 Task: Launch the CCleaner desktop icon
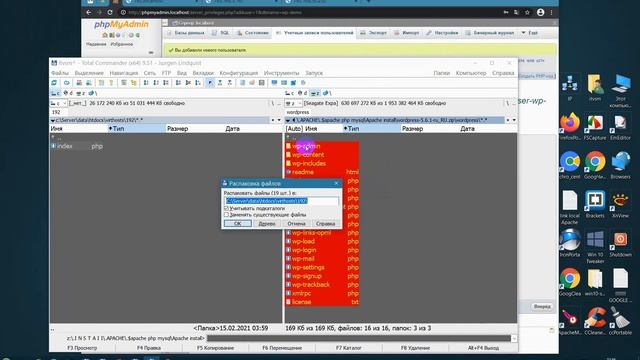click(595, 322)
